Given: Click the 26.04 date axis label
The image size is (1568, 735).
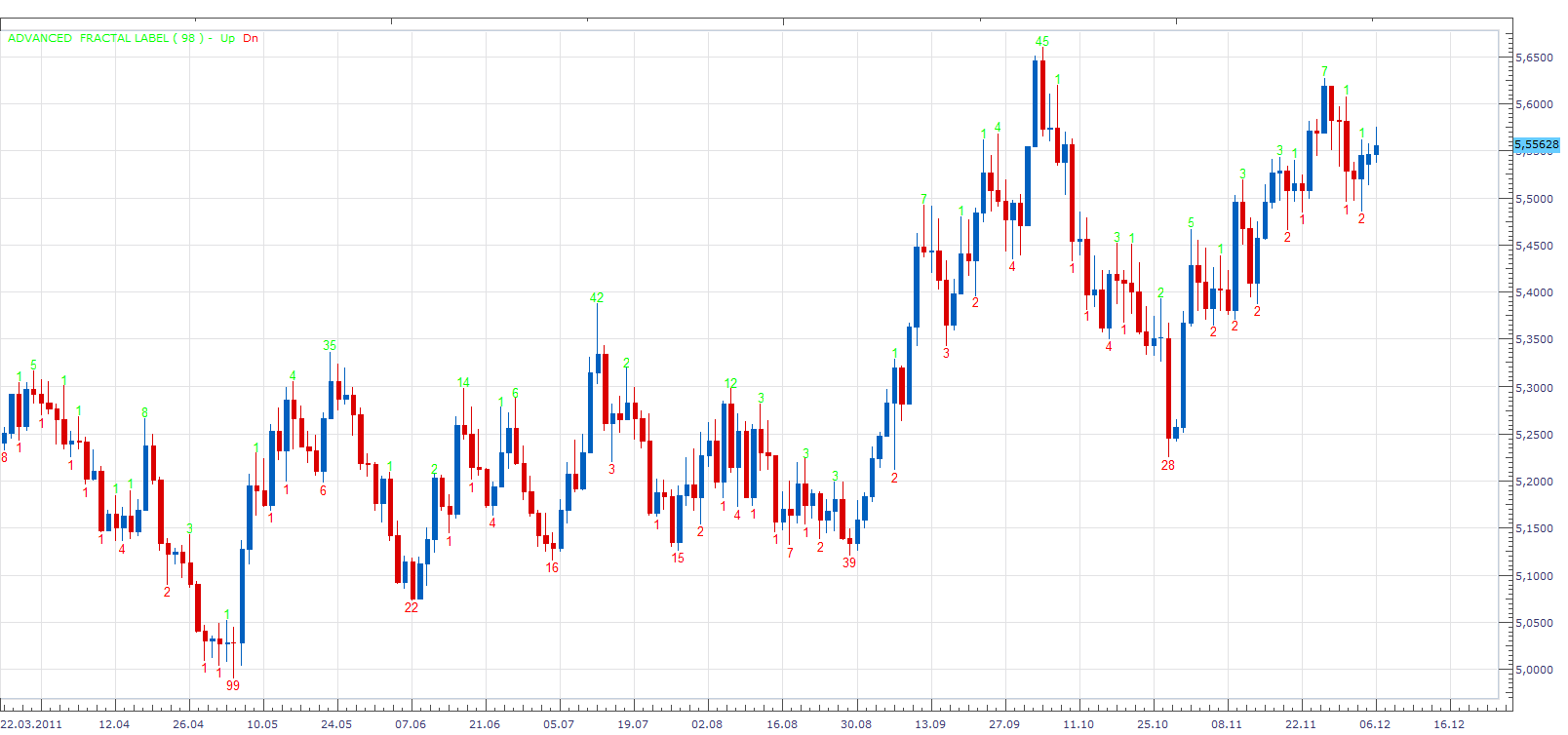Looking at the screenshot, I should [188, 723].
